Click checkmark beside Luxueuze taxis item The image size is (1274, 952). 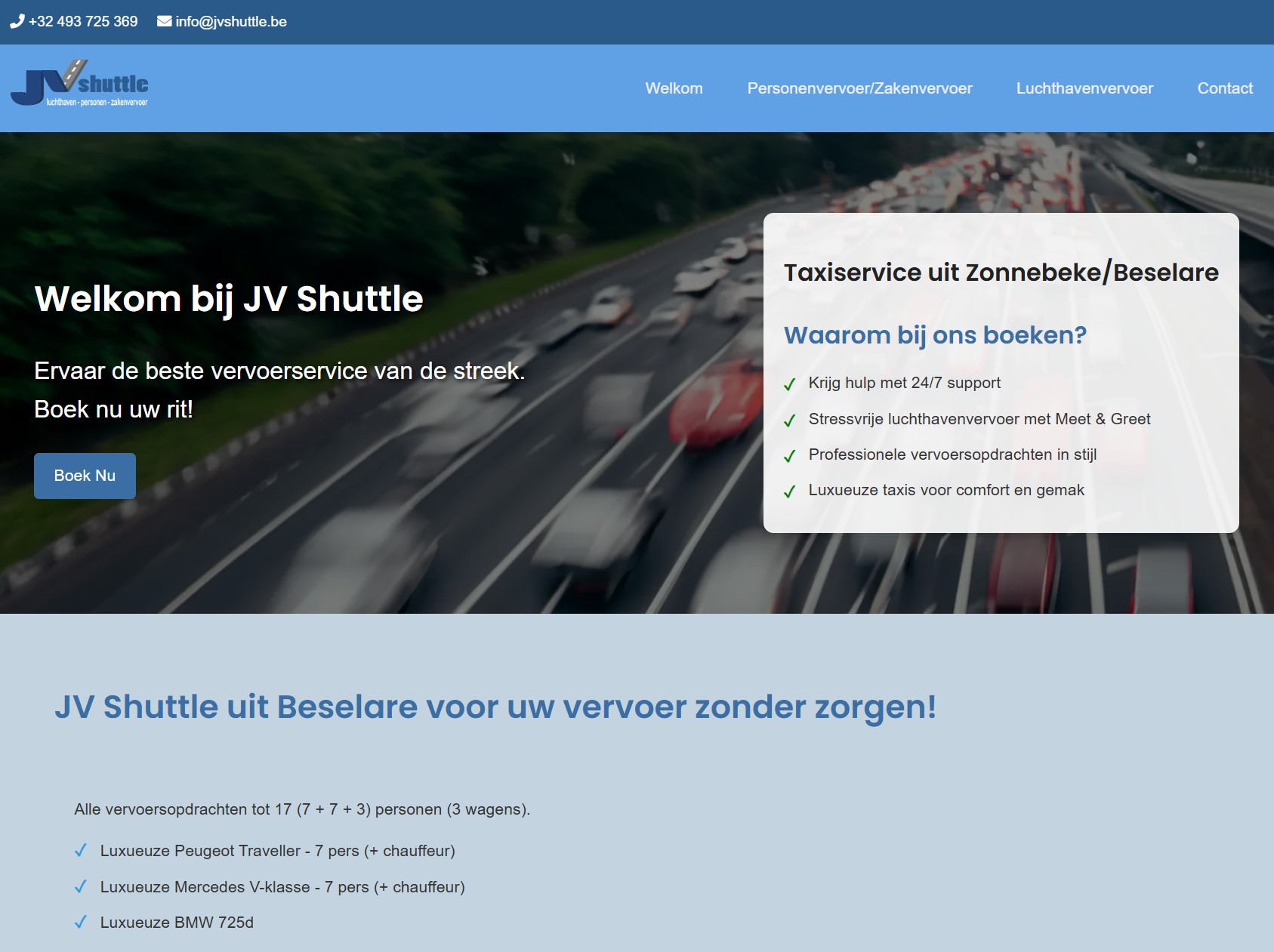pyautogui.click(x=790, y=491)
